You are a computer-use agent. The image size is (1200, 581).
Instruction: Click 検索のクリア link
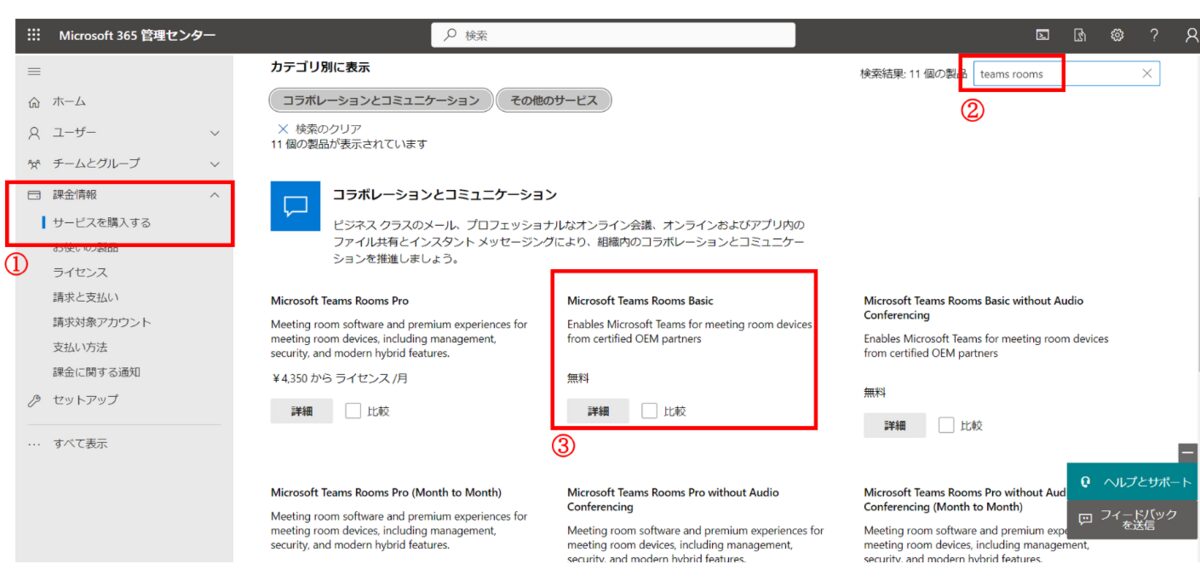pyautogui.click(x=328, y=129)
